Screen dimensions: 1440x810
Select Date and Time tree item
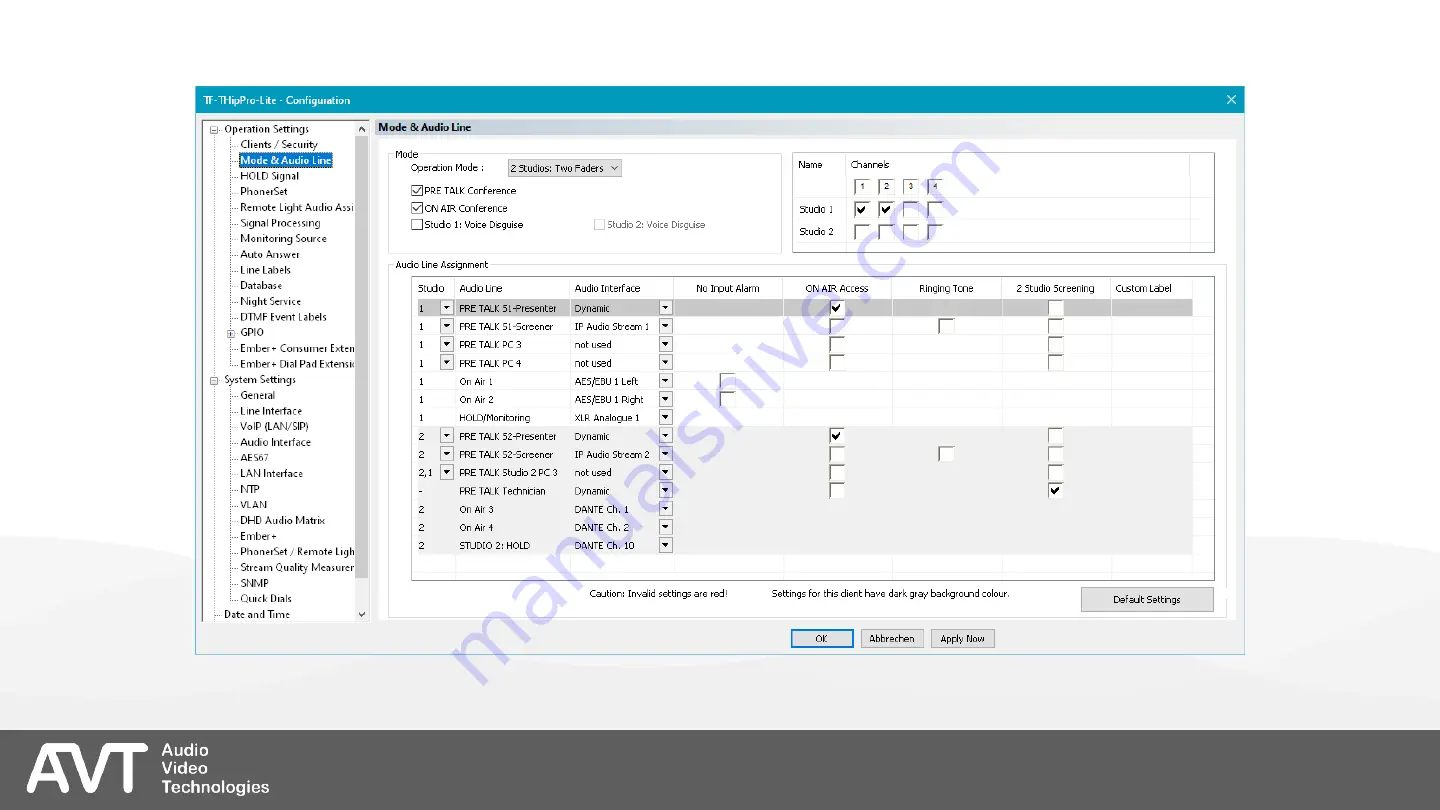257,614
